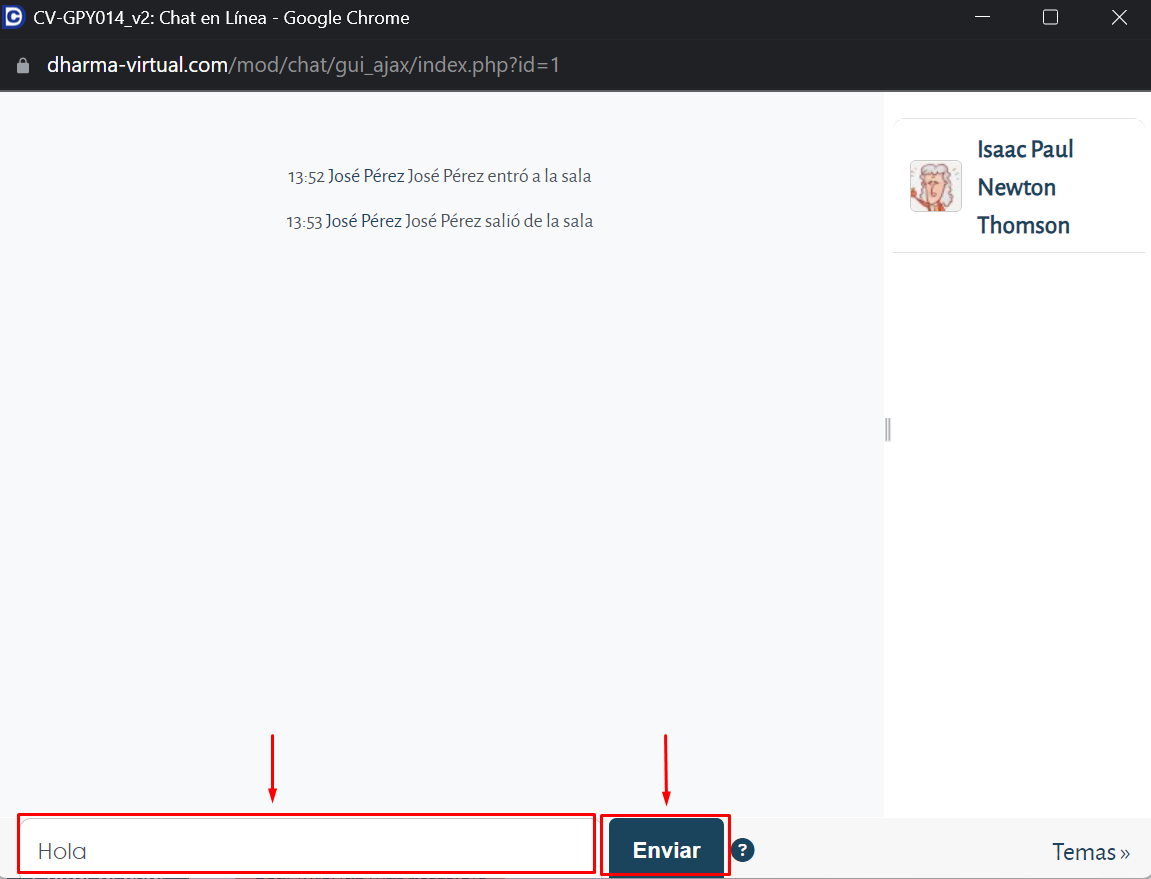Click the dharma-virtual.com domain in address bar
This screenshot has height=879, width=1151.
click(137, 66)
